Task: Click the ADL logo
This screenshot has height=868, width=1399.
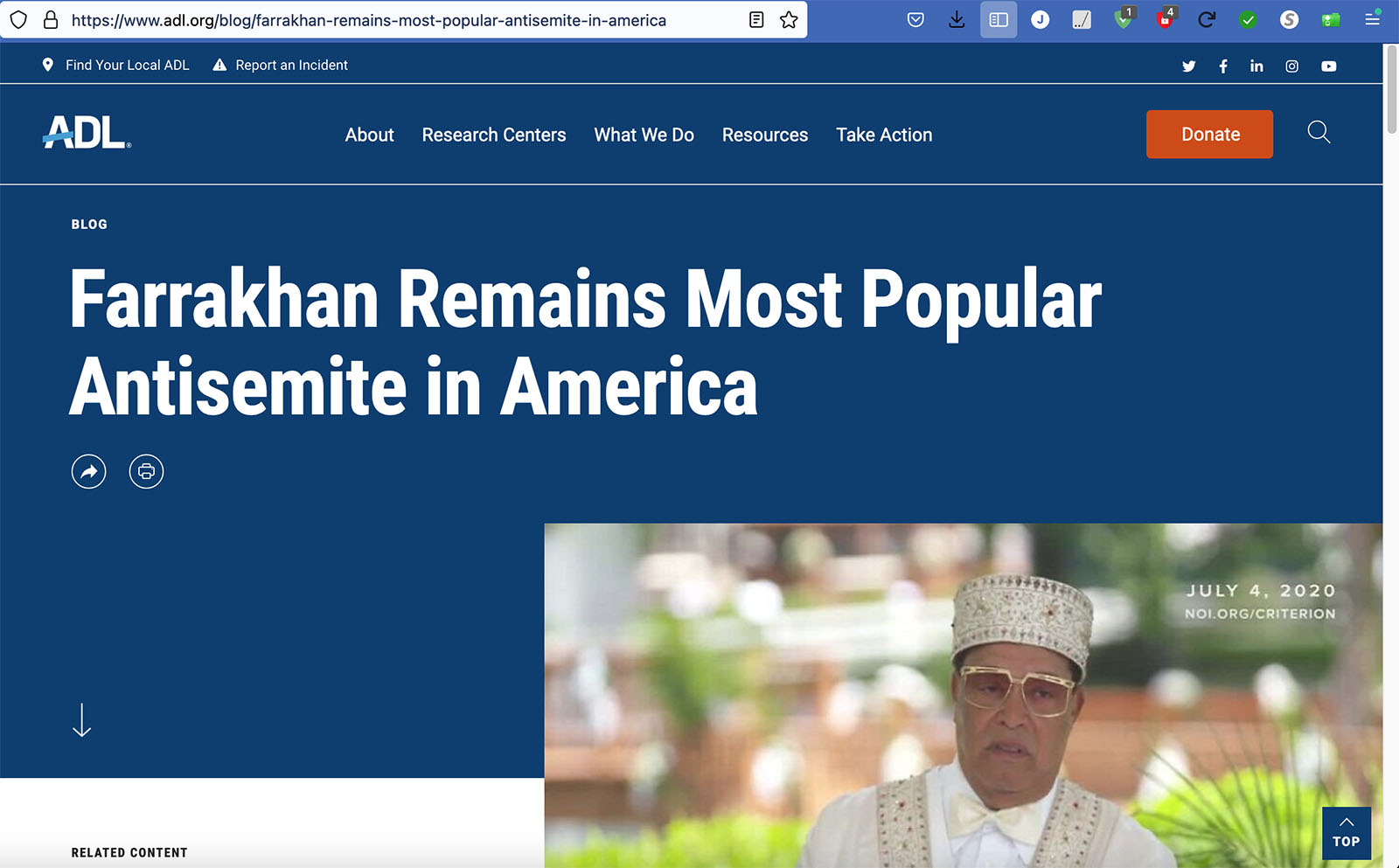Action: tap(87, 133)
